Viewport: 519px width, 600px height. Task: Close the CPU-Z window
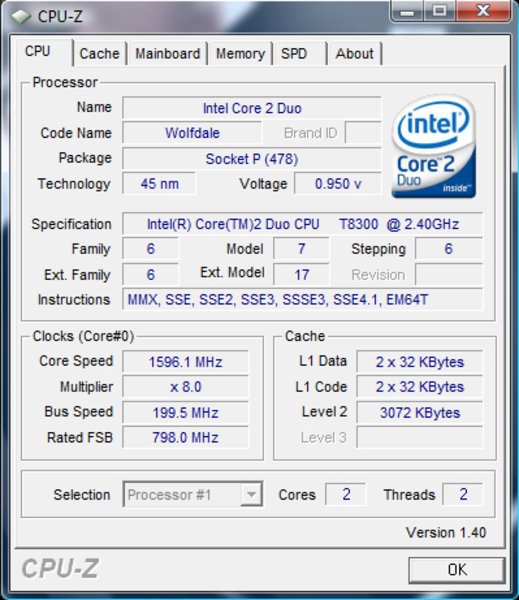pos(483,11)
